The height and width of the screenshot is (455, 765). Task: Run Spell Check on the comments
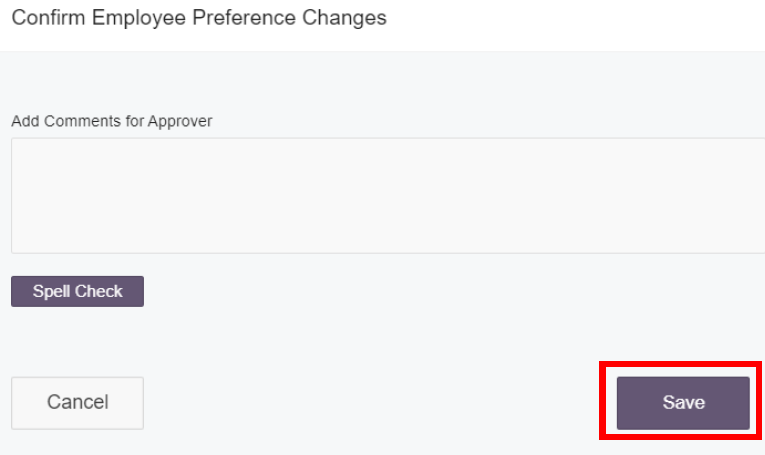pyautogui.click(x=77, y=292)
